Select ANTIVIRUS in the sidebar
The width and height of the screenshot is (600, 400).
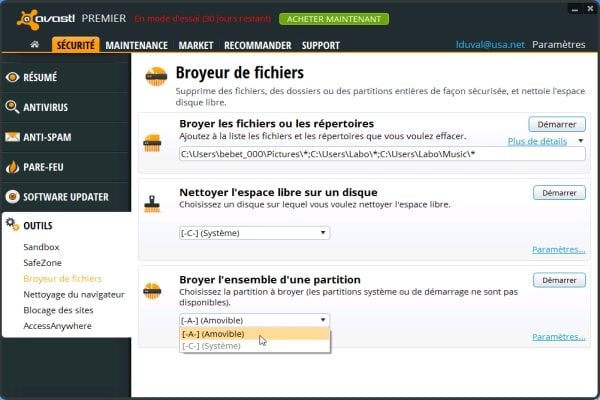[65, 107]
